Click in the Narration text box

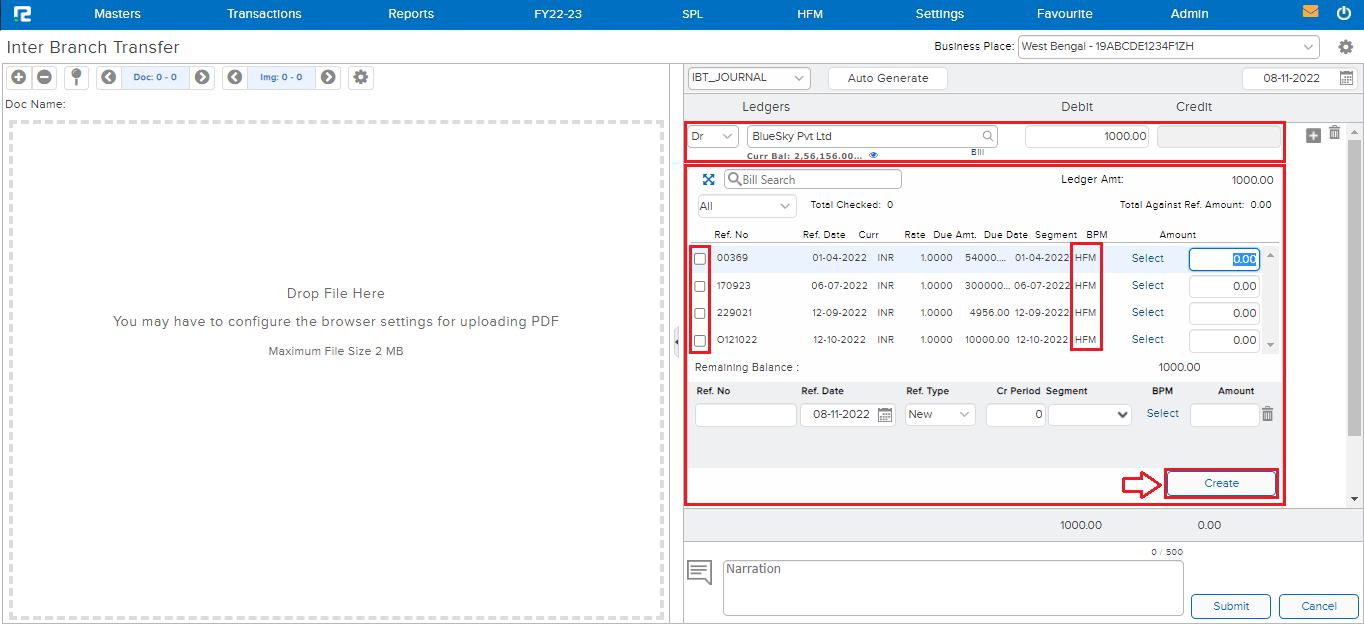point(952,587)
